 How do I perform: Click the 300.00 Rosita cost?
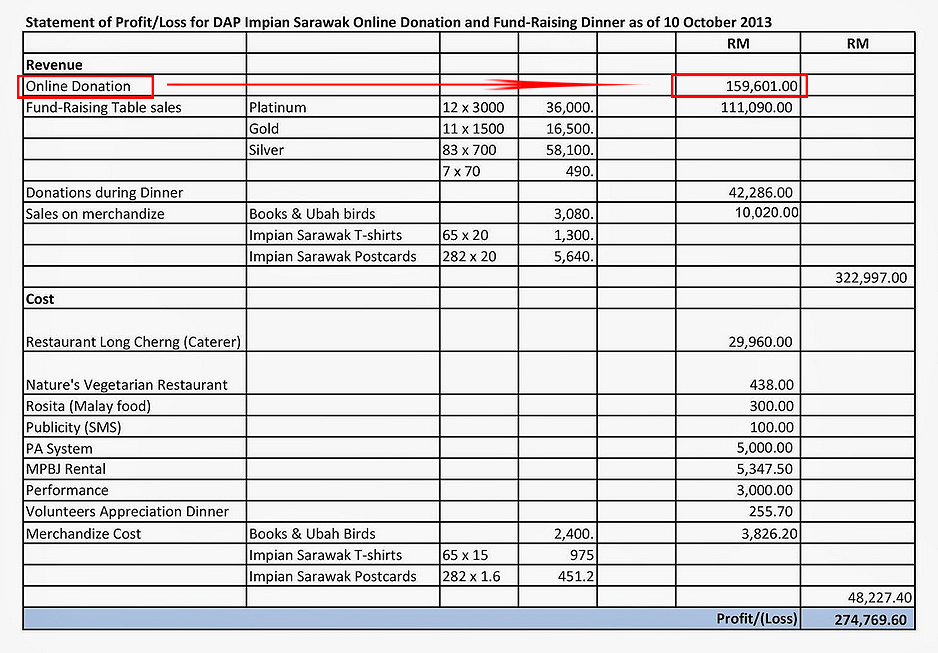click(772, 406)
